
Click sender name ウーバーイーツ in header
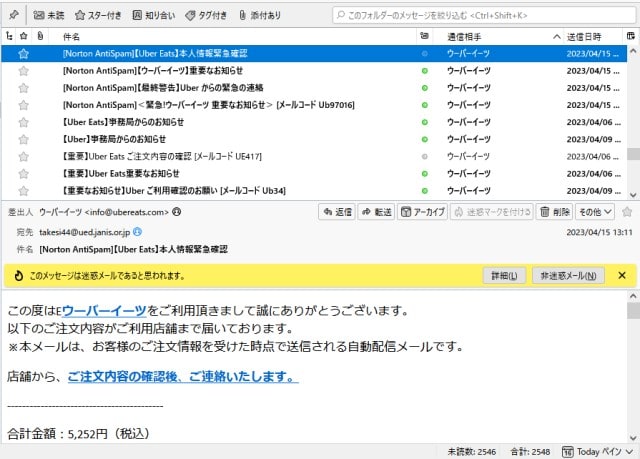click(60, 212)
